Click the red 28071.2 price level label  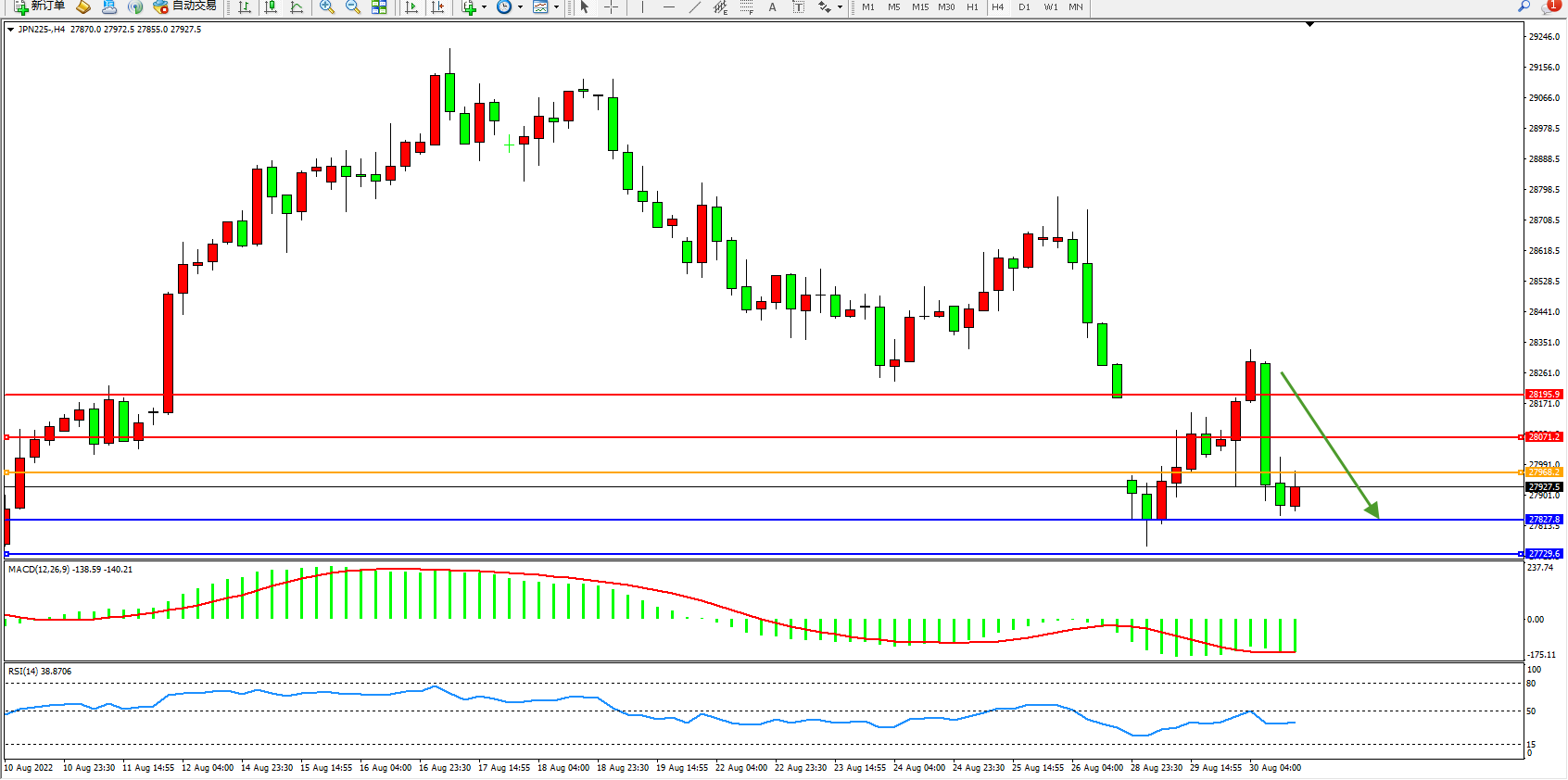point(1543,436)
